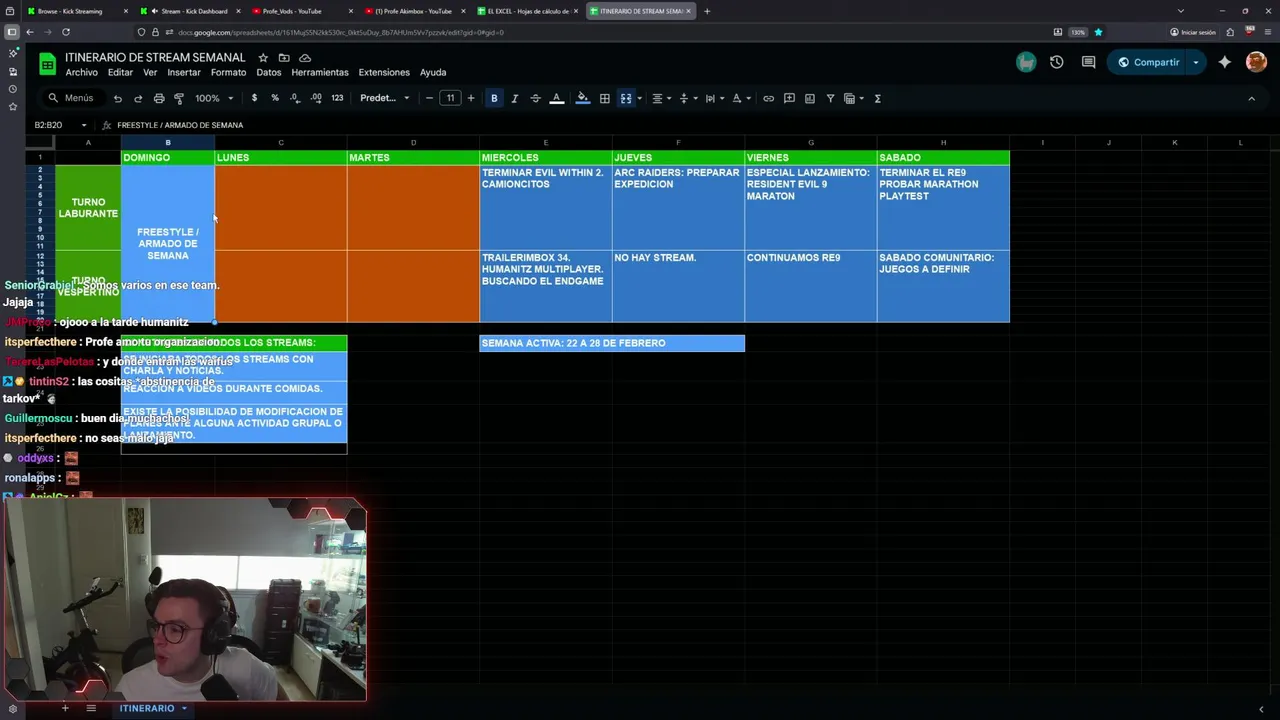Open the Google account avatar
This screenshot has width=1280, height=720.
[1257, 62]
